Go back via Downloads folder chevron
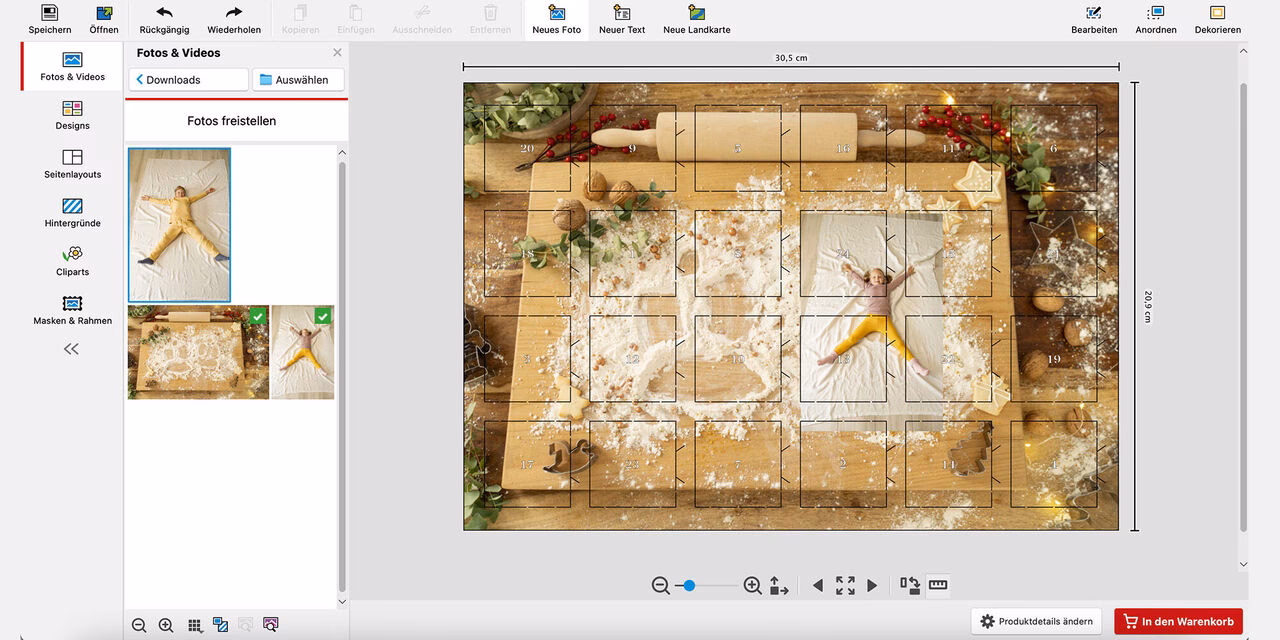Image resolution: width=1280 pixels, height=640 pixels. [x=140, y=80]
